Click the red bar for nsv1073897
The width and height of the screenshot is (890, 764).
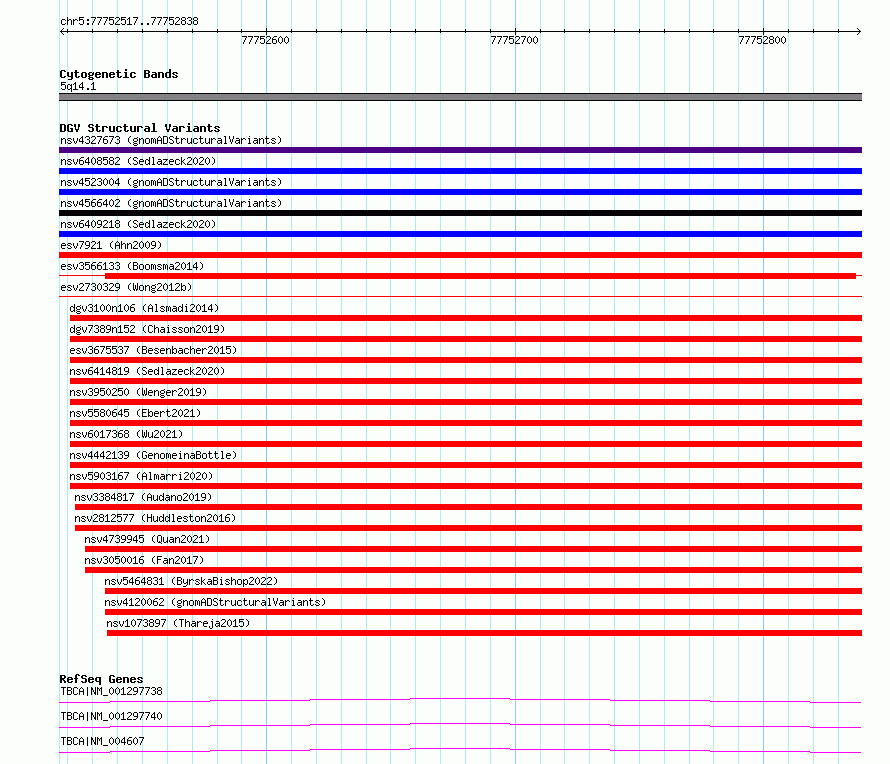click(484, 633)
